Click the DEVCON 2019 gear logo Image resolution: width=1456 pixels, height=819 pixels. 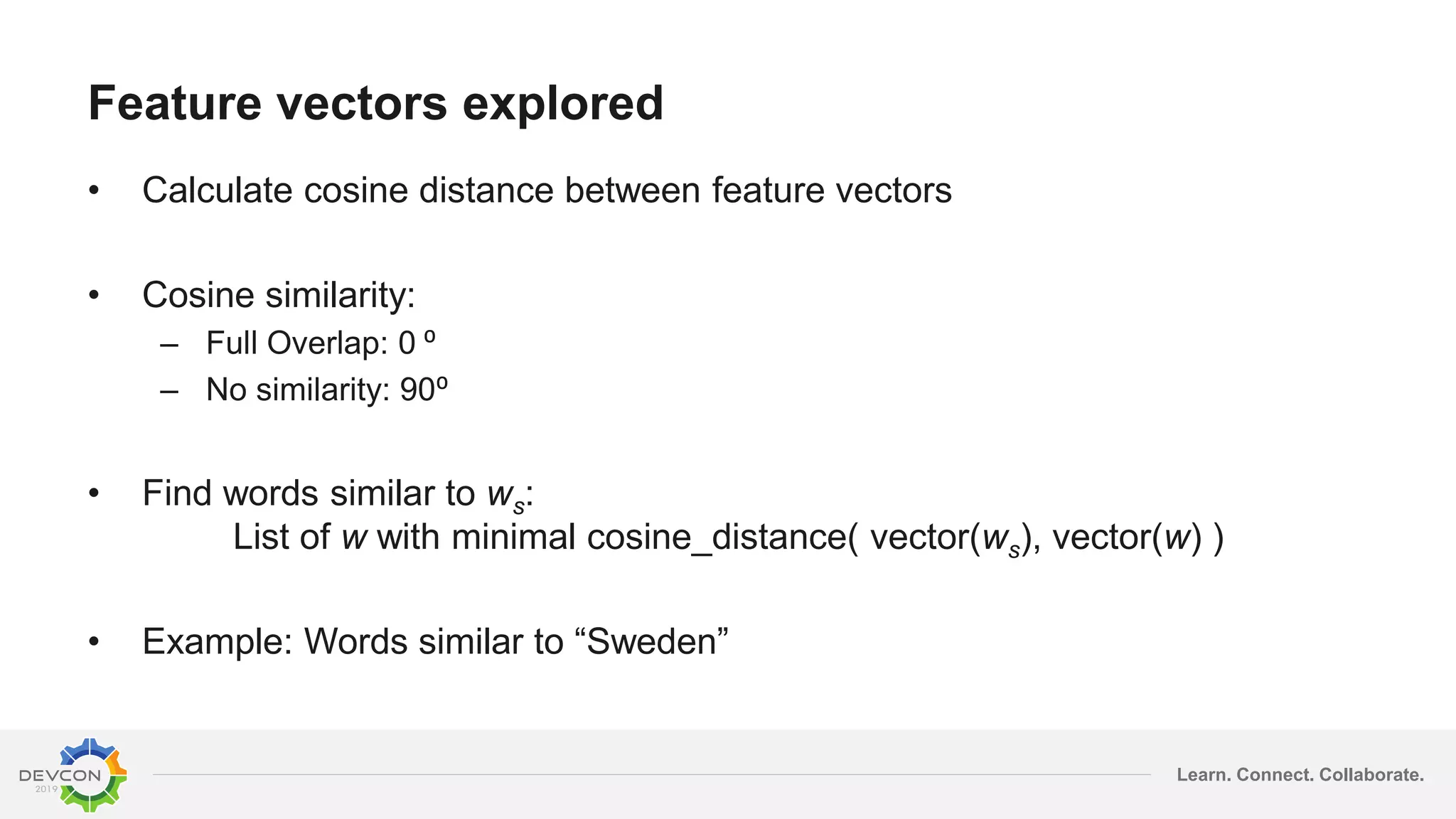pos(73,775)
